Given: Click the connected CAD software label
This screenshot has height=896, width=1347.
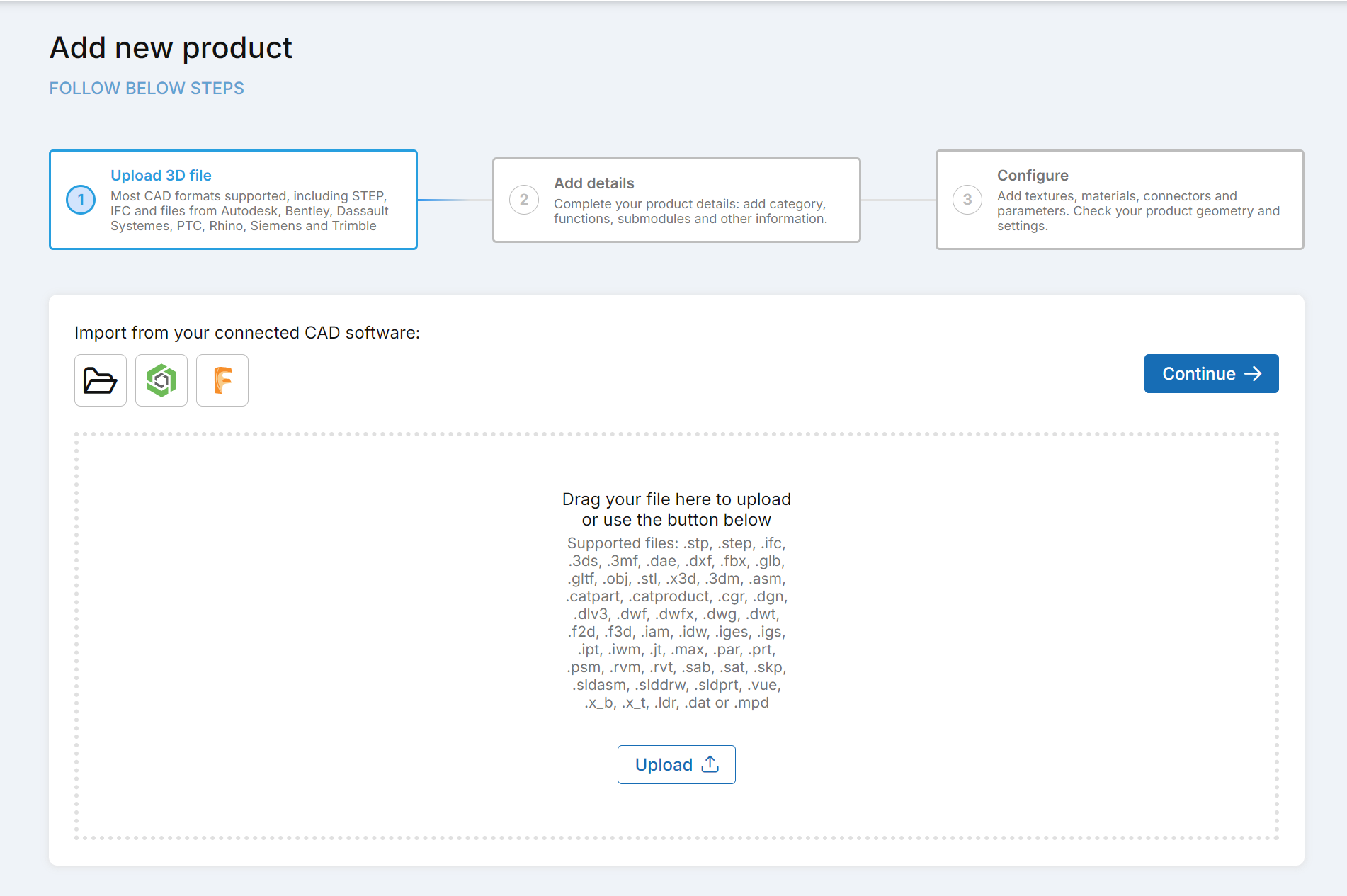Looking at the screenshot, I should tap(247, 333).
